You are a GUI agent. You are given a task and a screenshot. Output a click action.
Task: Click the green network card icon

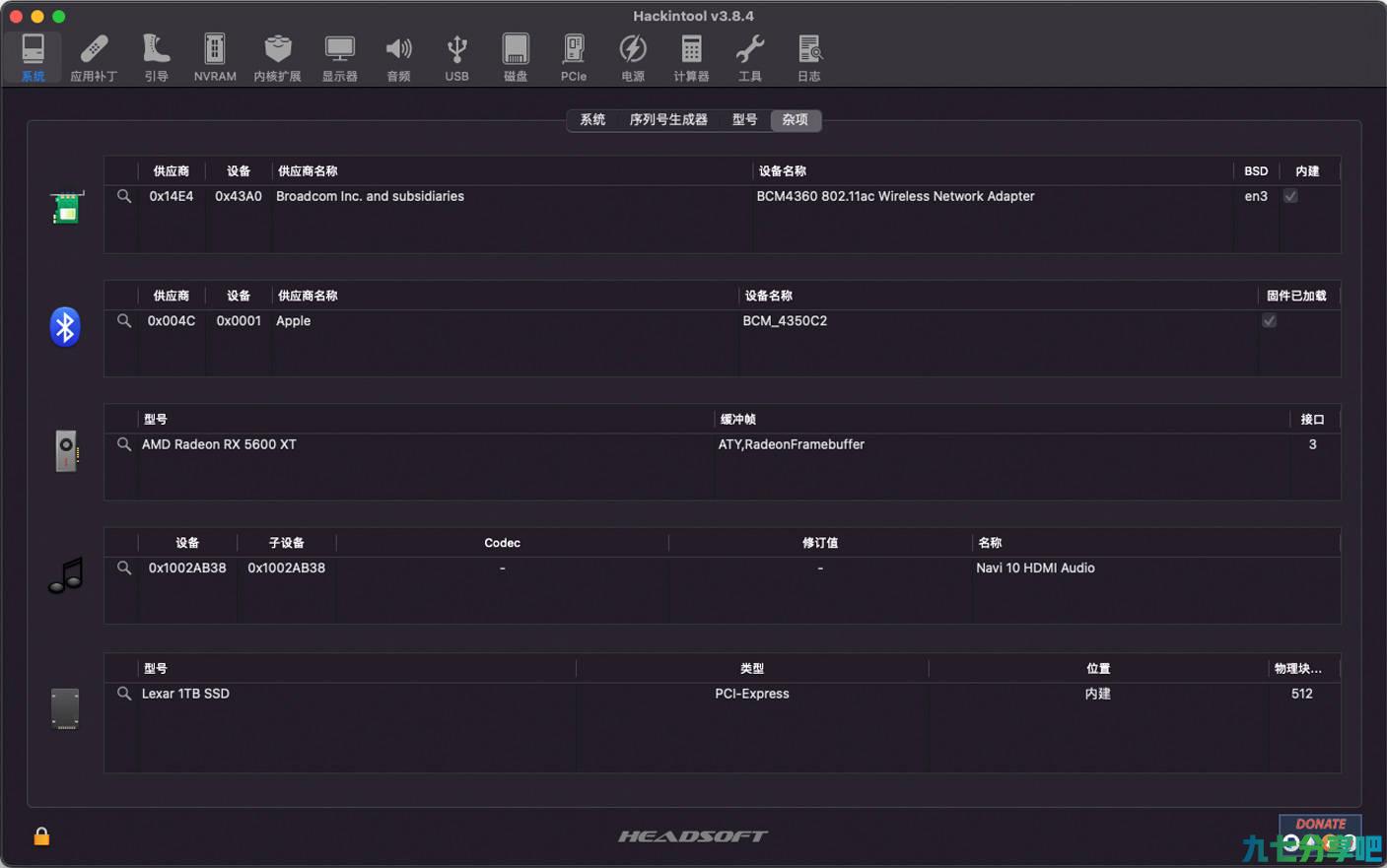pos(66,207)
